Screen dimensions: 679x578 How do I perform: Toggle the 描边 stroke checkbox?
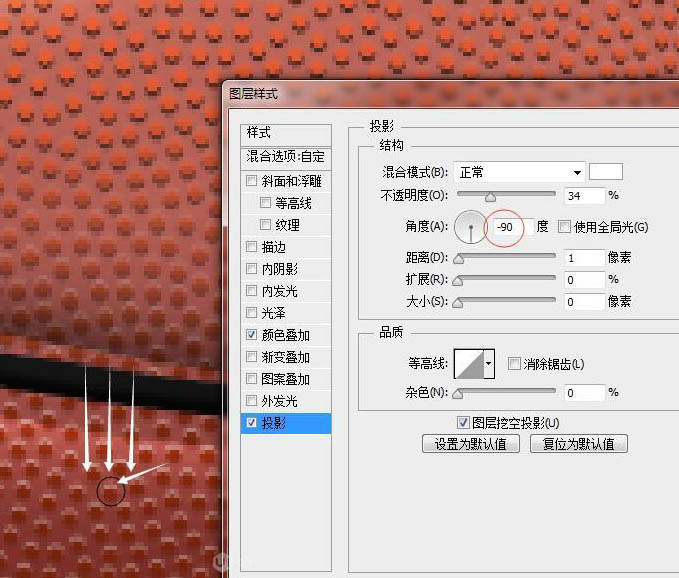click(251, 246)
